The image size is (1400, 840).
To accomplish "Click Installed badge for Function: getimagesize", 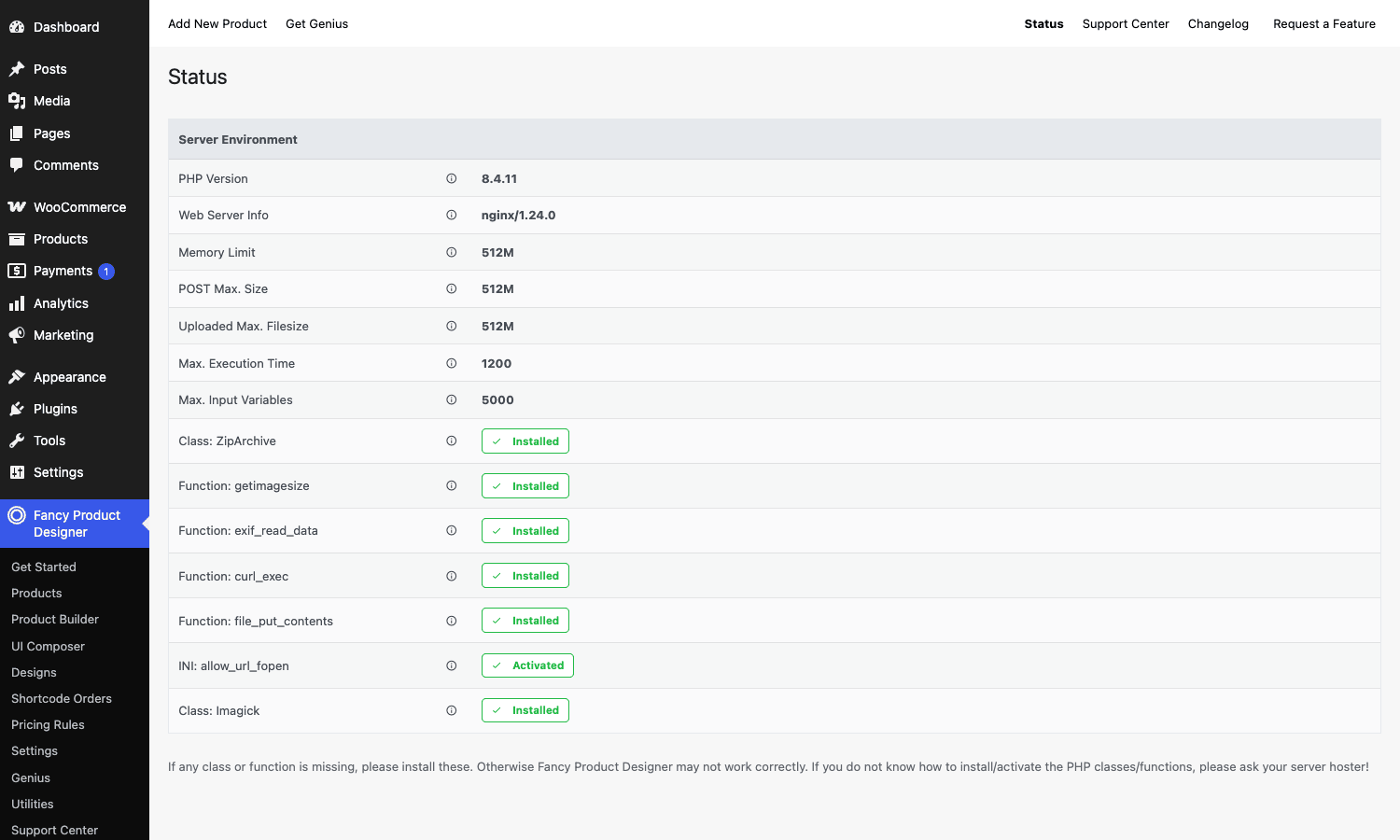I will 525,486.
